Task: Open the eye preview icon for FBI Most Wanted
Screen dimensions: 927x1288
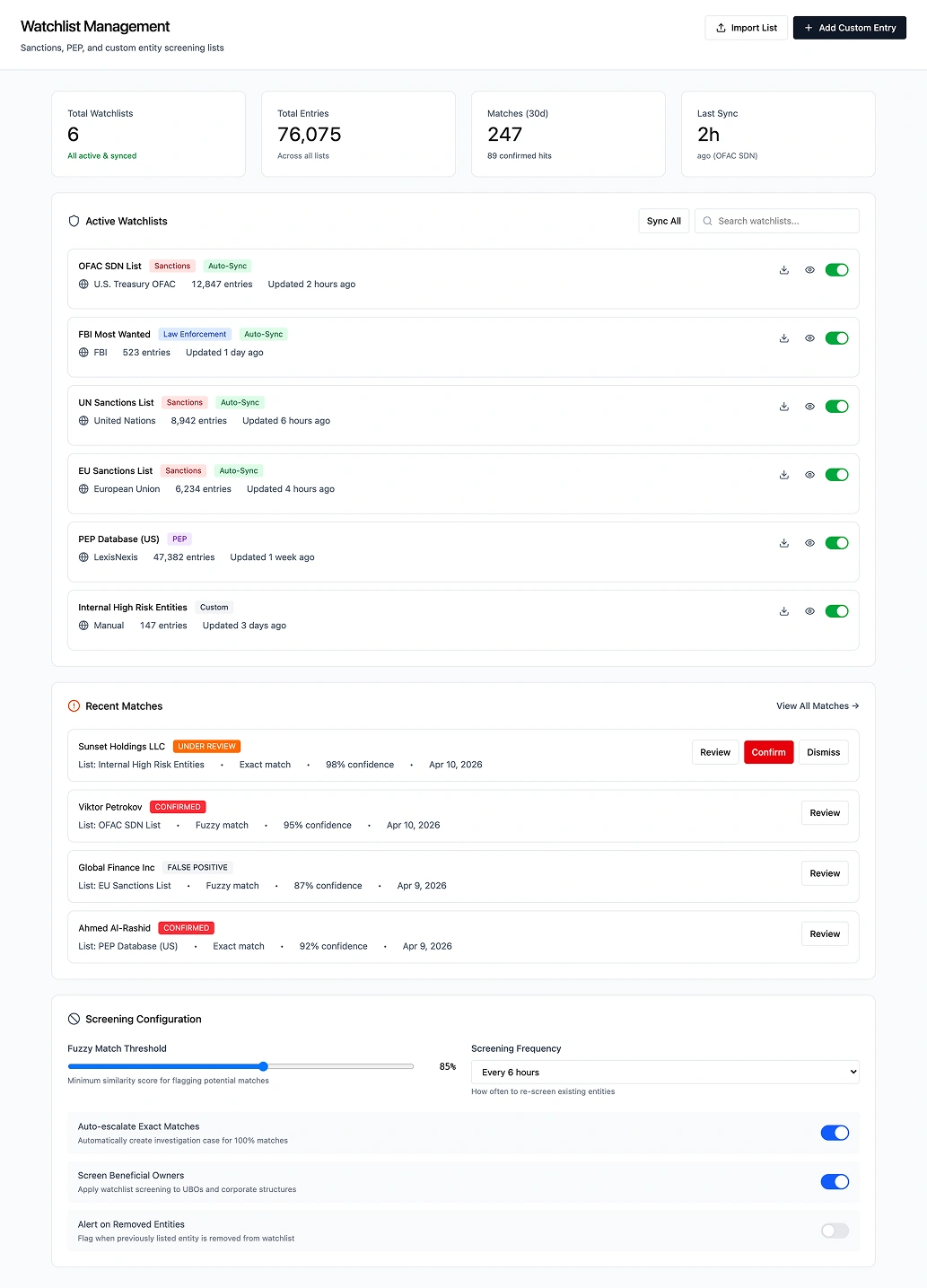Action: click(x=809, y=337)
